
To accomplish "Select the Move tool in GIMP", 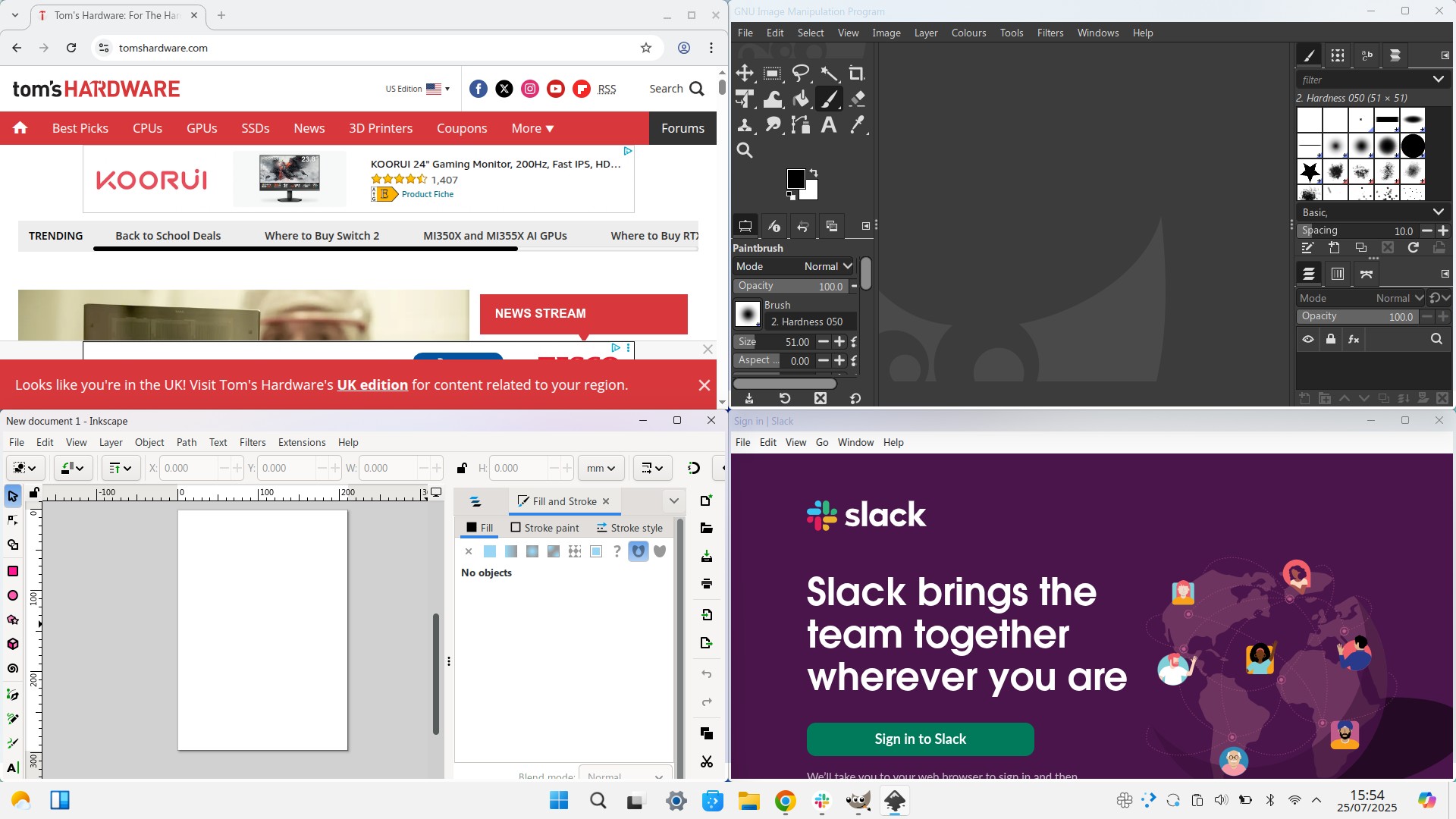I will click(x=745, y=74).
